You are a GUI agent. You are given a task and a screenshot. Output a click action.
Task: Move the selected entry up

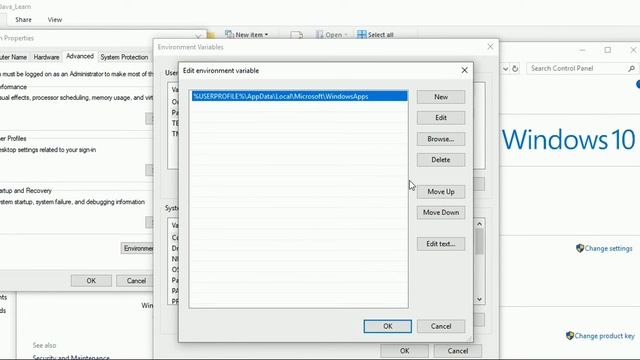click(x=441, y=191)
